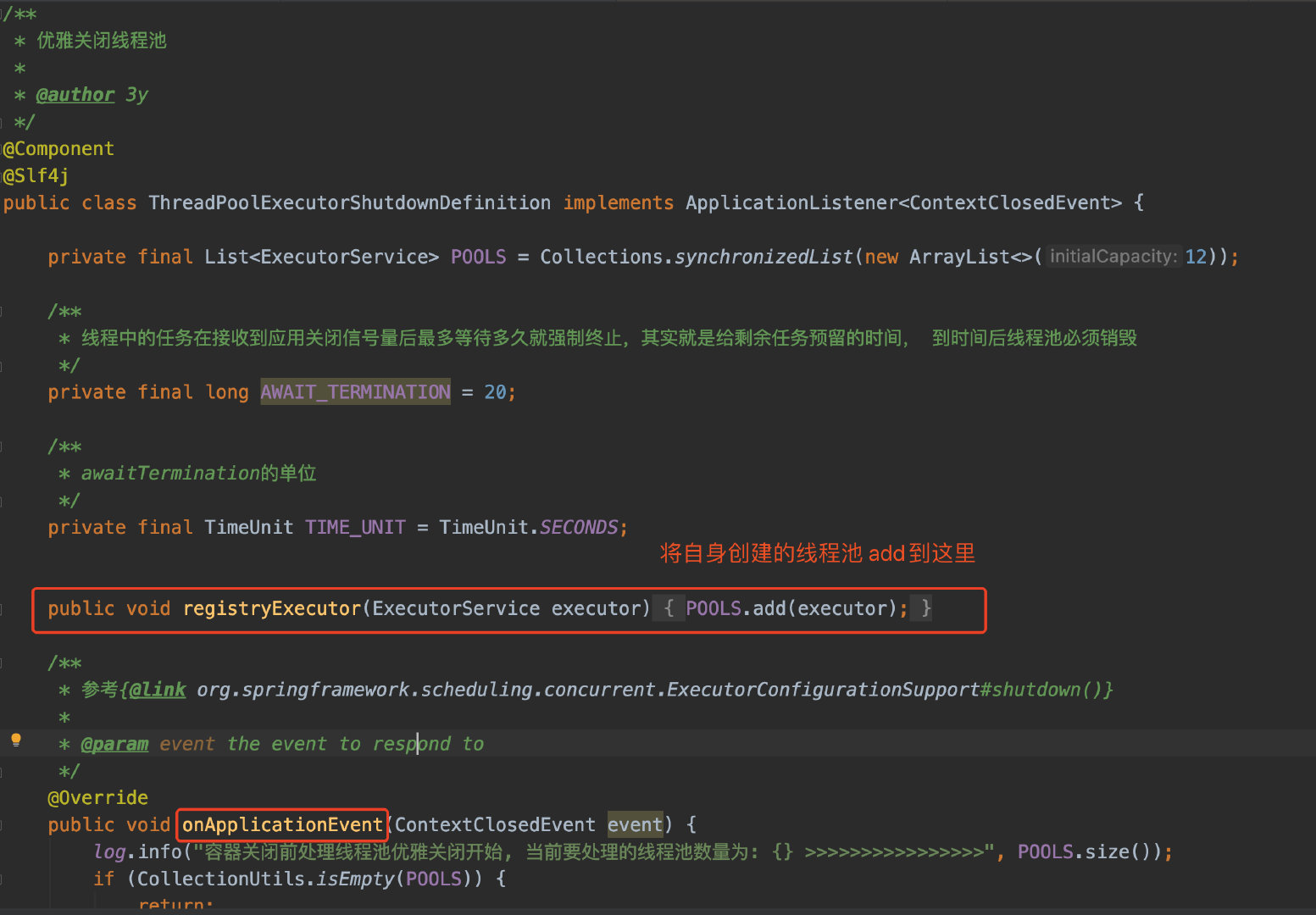The width and height of the screenshot is (1316, 915).
Task: Click the POOLS.size() call
Action: pos(1089,851)
